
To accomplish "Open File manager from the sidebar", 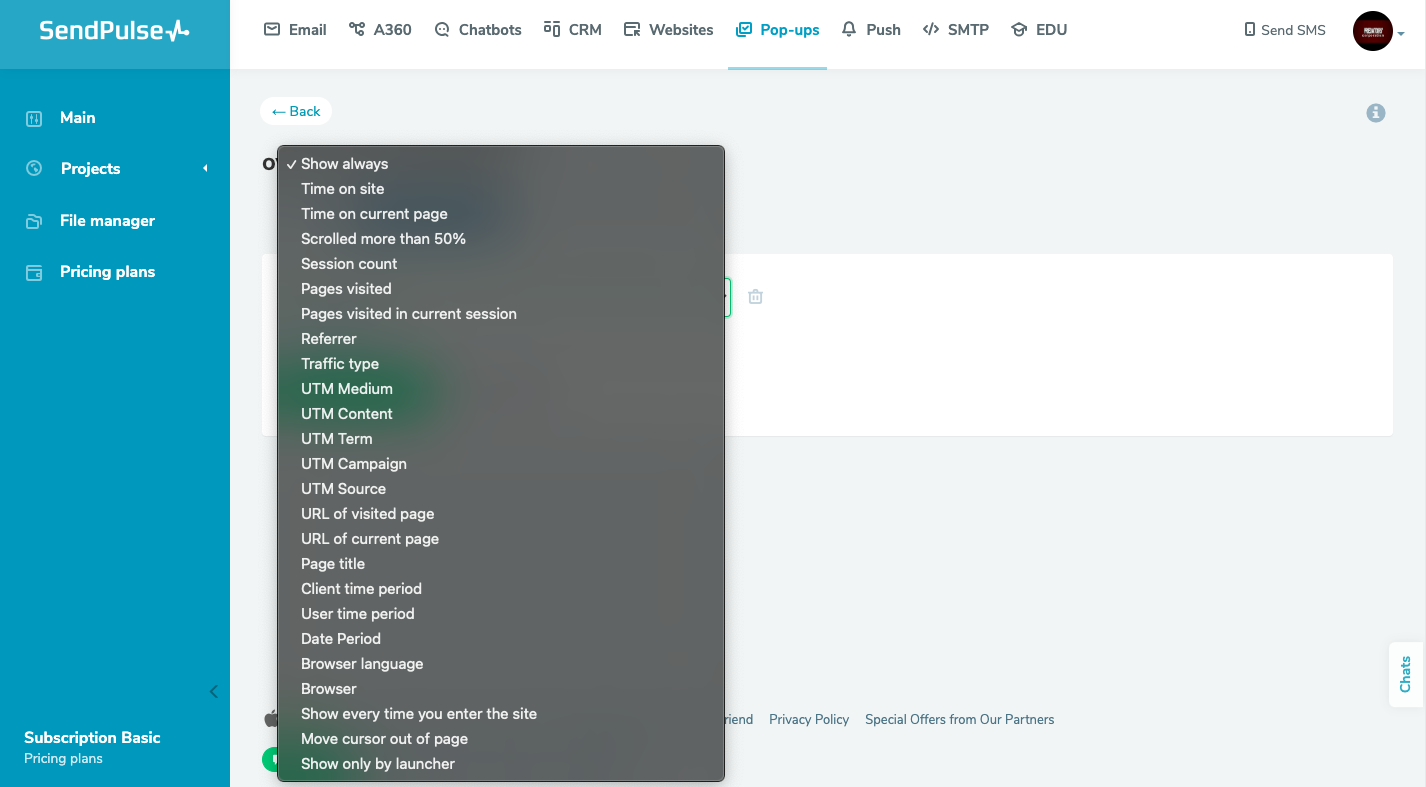I will click(x=107, y=221).
